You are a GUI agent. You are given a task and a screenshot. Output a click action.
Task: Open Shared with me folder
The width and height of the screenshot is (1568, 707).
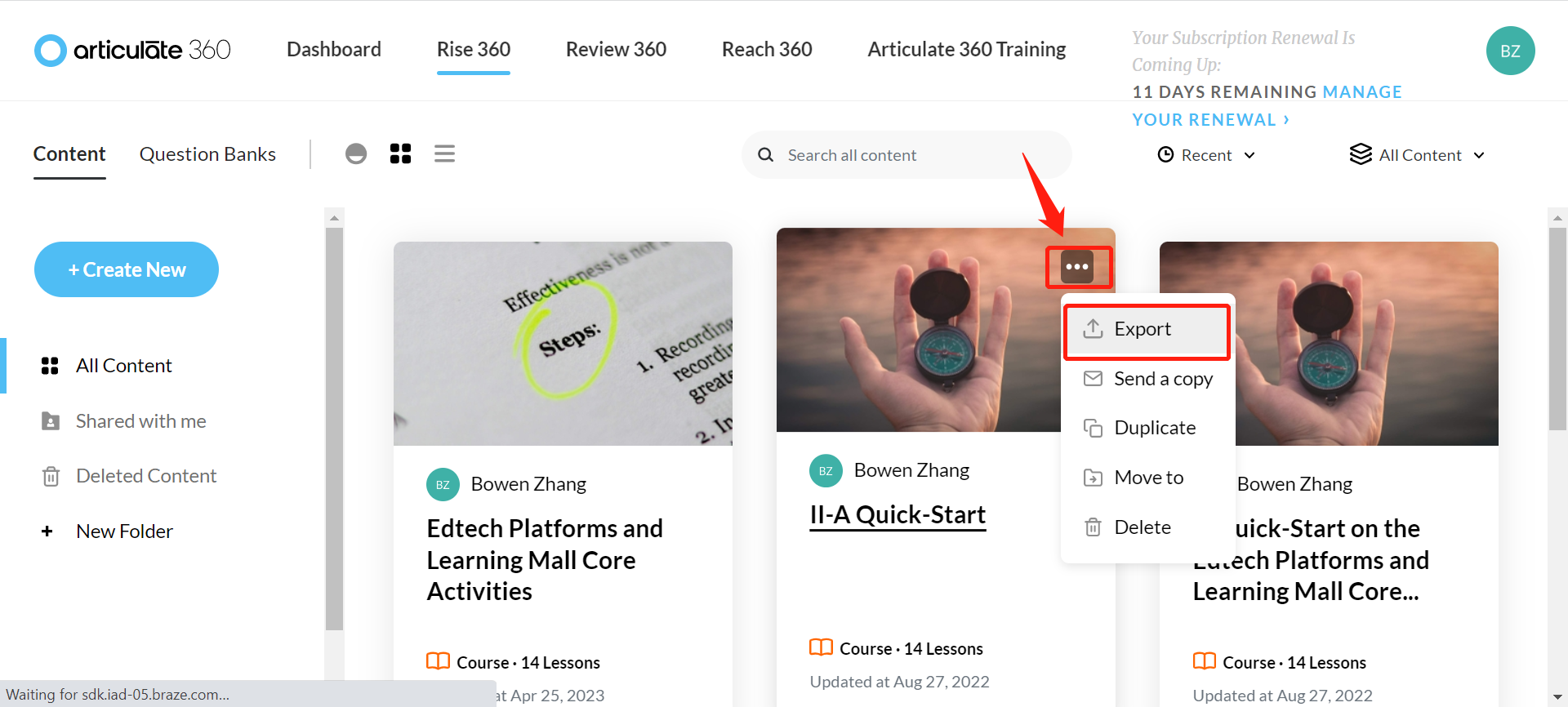140,421
